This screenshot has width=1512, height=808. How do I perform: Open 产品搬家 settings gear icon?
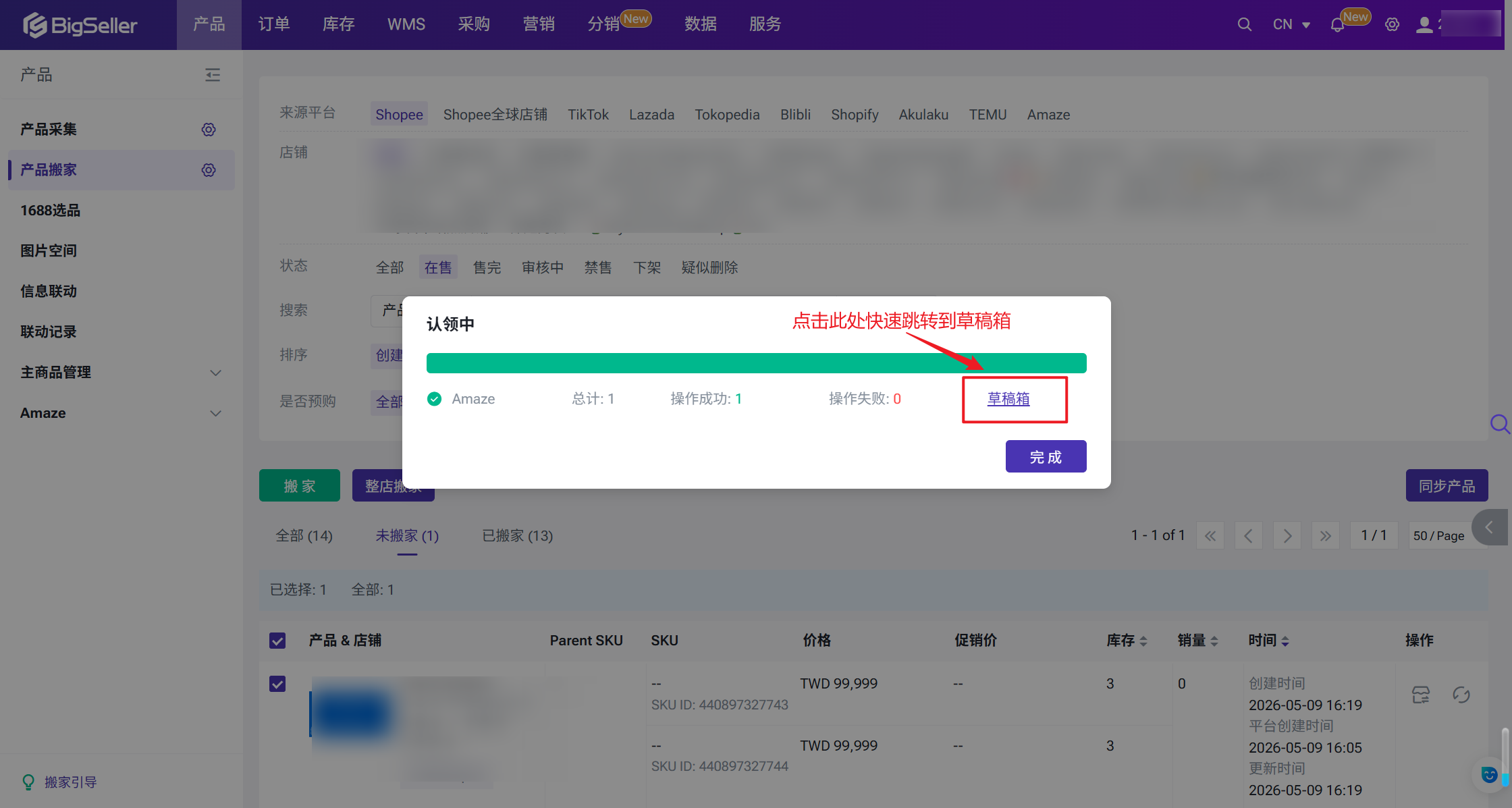coord(209,169)
